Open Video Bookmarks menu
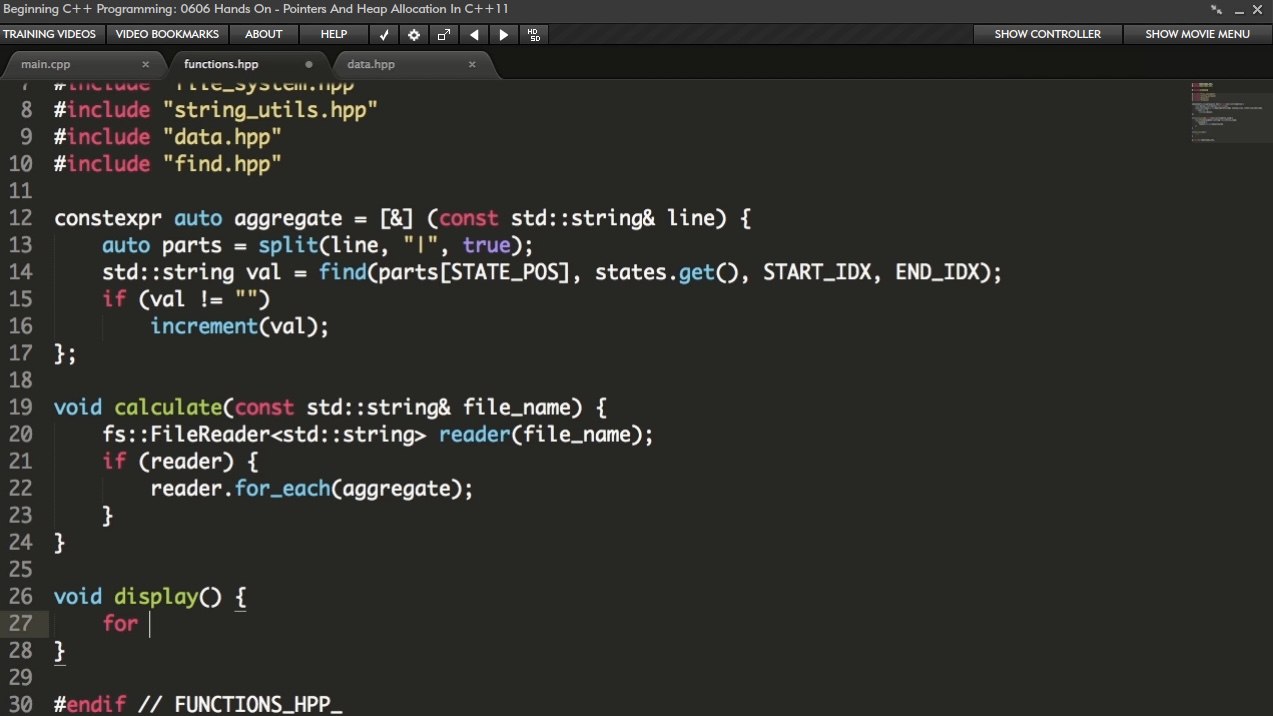 point(167,34)
